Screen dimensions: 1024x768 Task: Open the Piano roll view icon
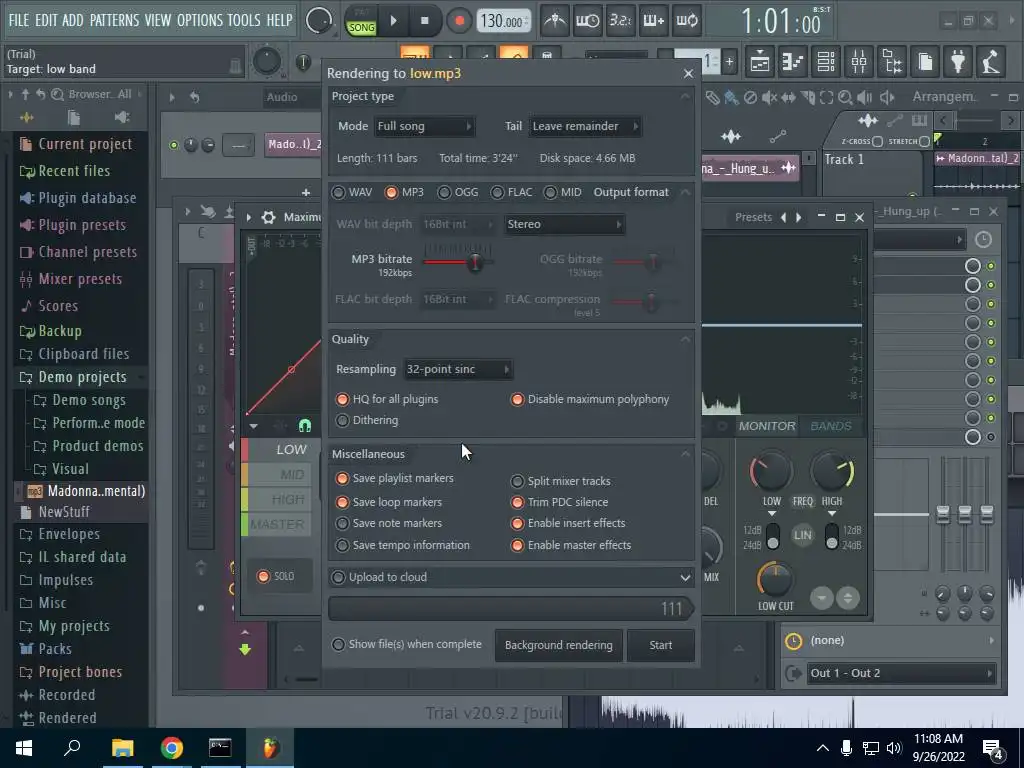click(792, 62)
